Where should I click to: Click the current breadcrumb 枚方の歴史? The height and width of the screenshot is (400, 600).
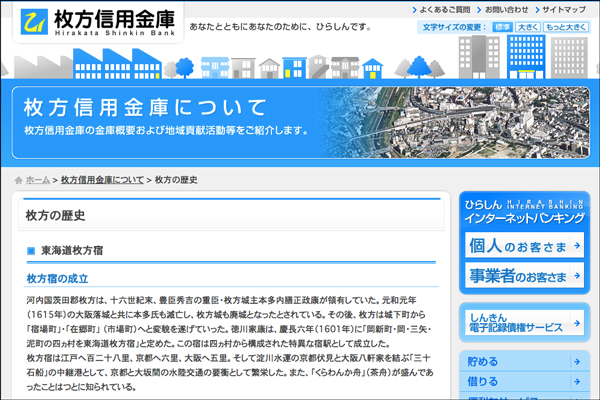click(x=176, y=180)
